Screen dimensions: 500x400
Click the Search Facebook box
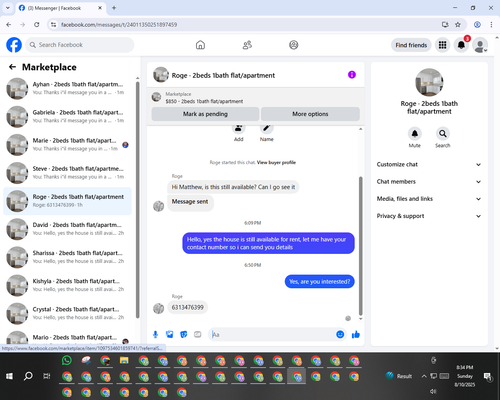[x=80, y=45]
